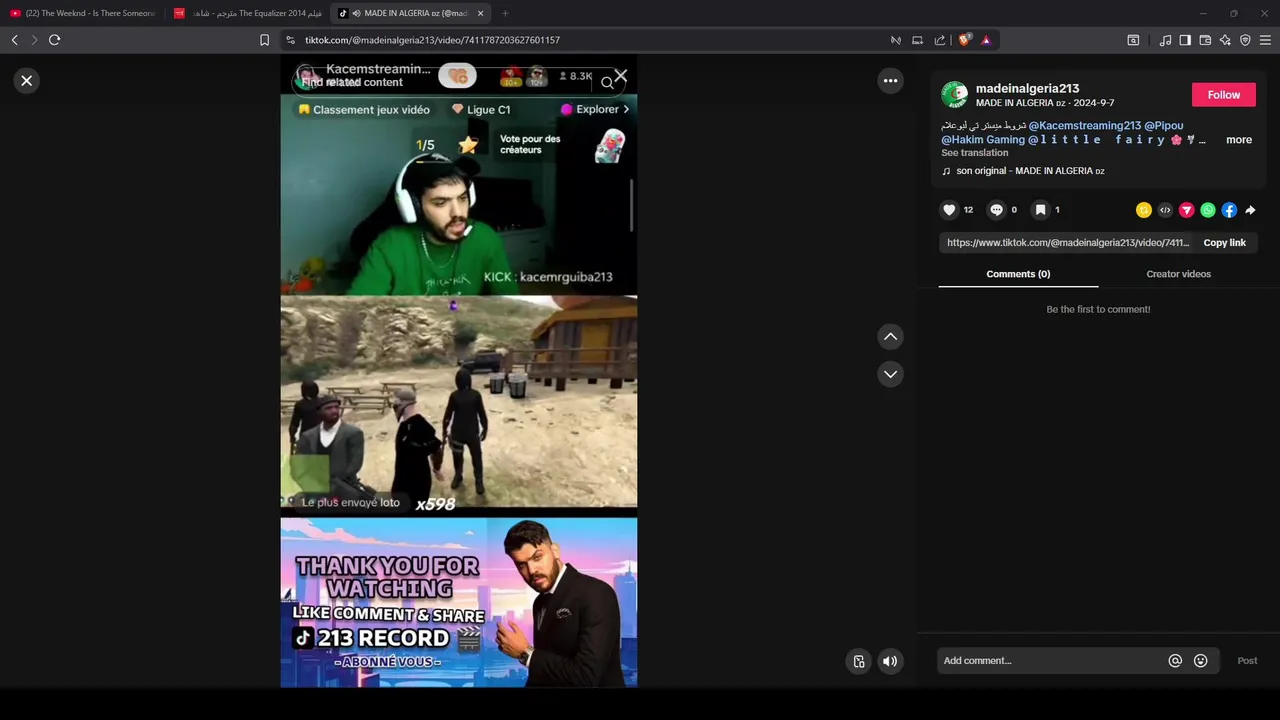1280x720 pixels.
Task: Dismiss the Find related content bar
Action: coord(621,76)
